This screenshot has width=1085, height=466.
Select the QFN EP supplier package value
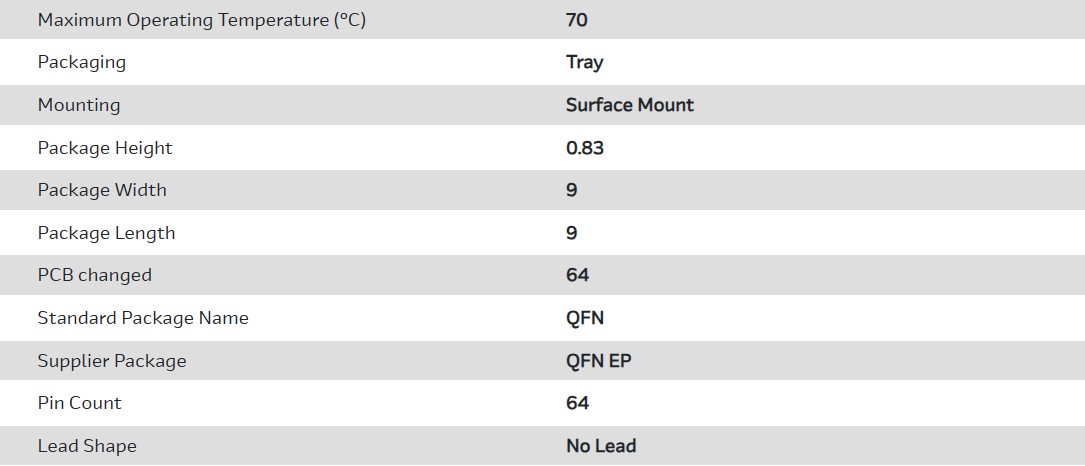click(599, 361)
